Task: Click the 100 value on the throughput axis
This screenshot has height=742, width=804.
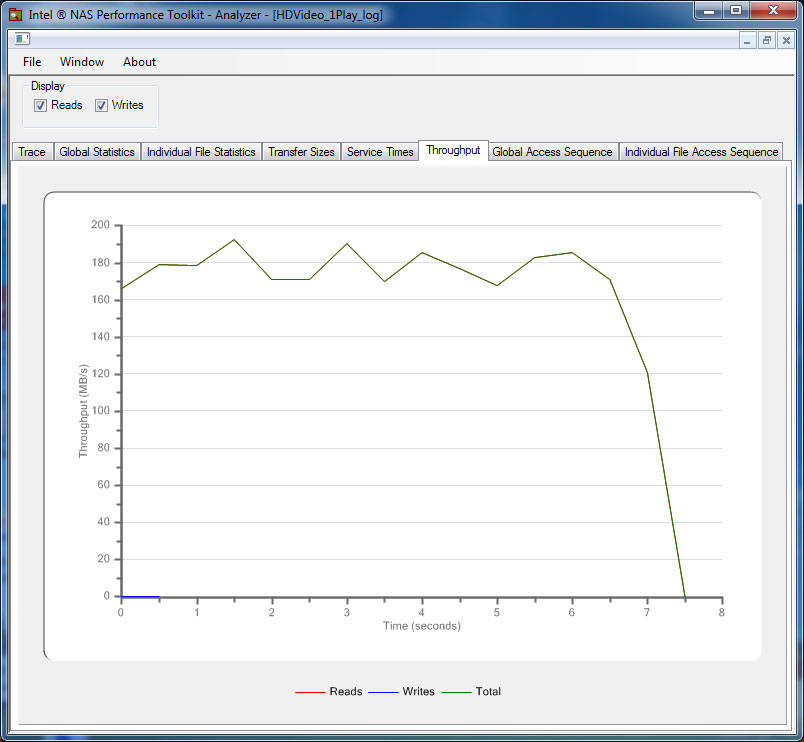Action: coord(100,411)
